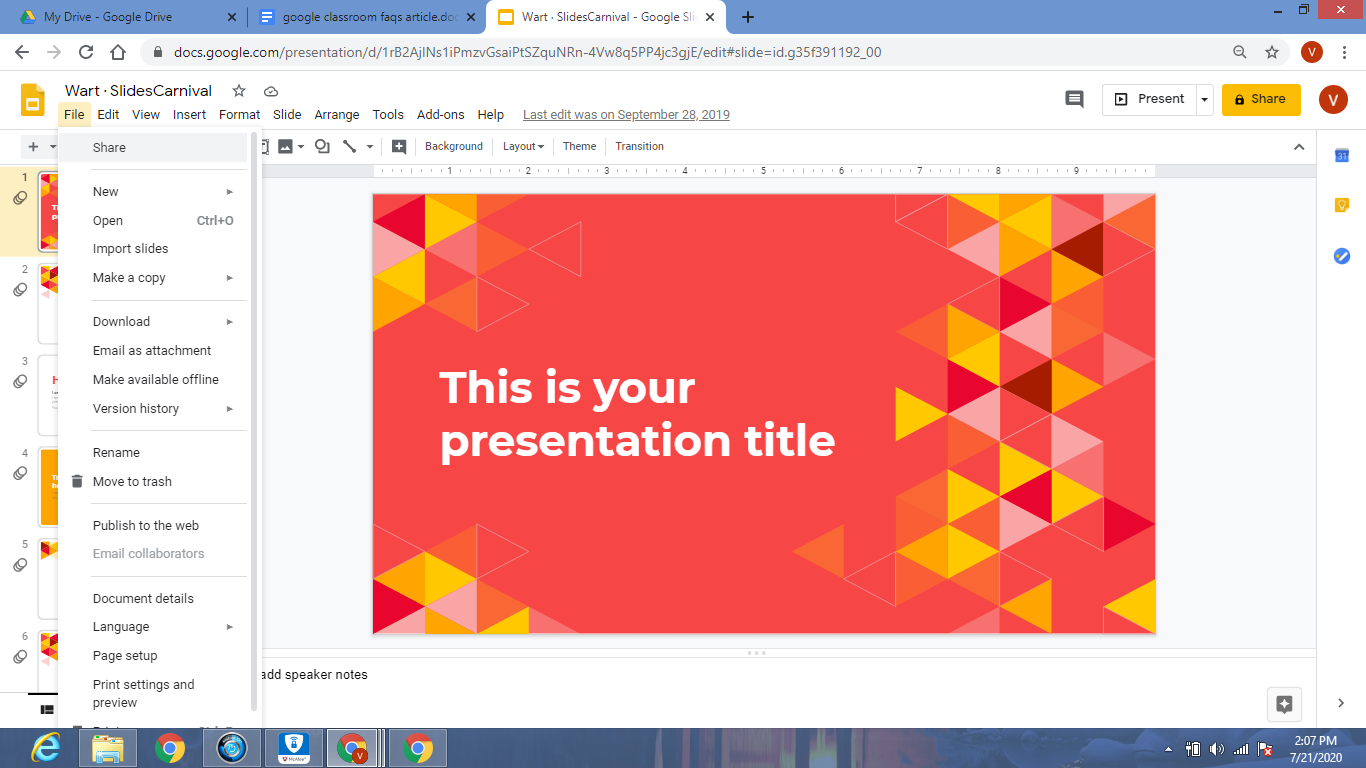Choose Move to trash
The image size is (1366, 768).
(x=152, y=482)
